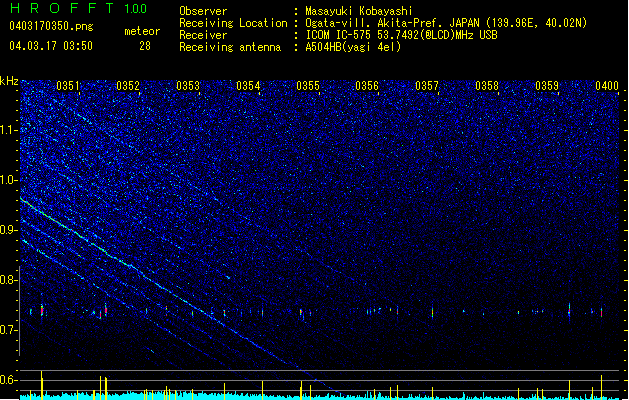Click the 0357 time marker
The width and height of the screenshot is (629, 400).
pyautogui.click(x=427, y=86)
